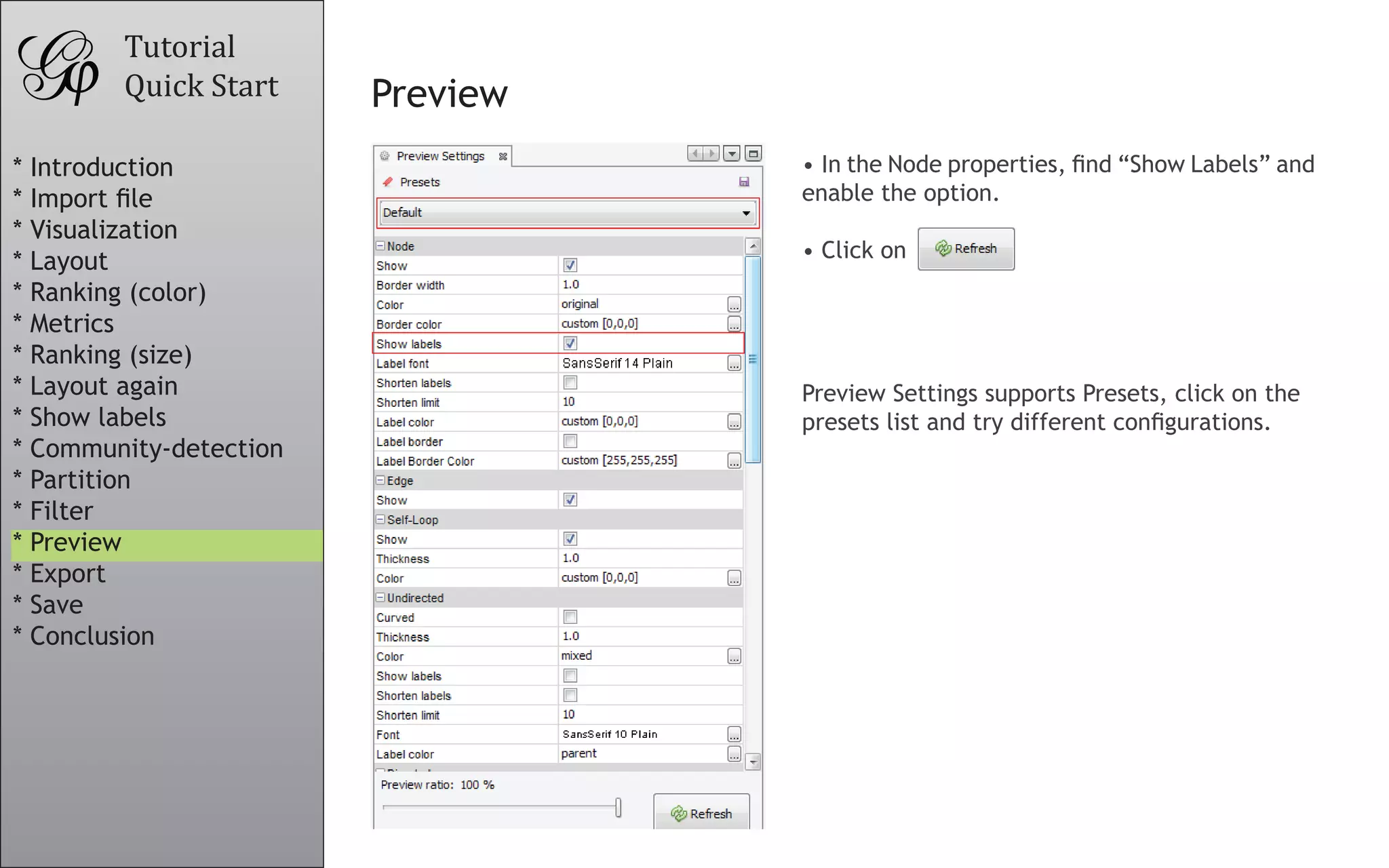The image size is (1389, 868).
Task: Toggle the Node Show labels checkbox
Action: pos(570,344)
